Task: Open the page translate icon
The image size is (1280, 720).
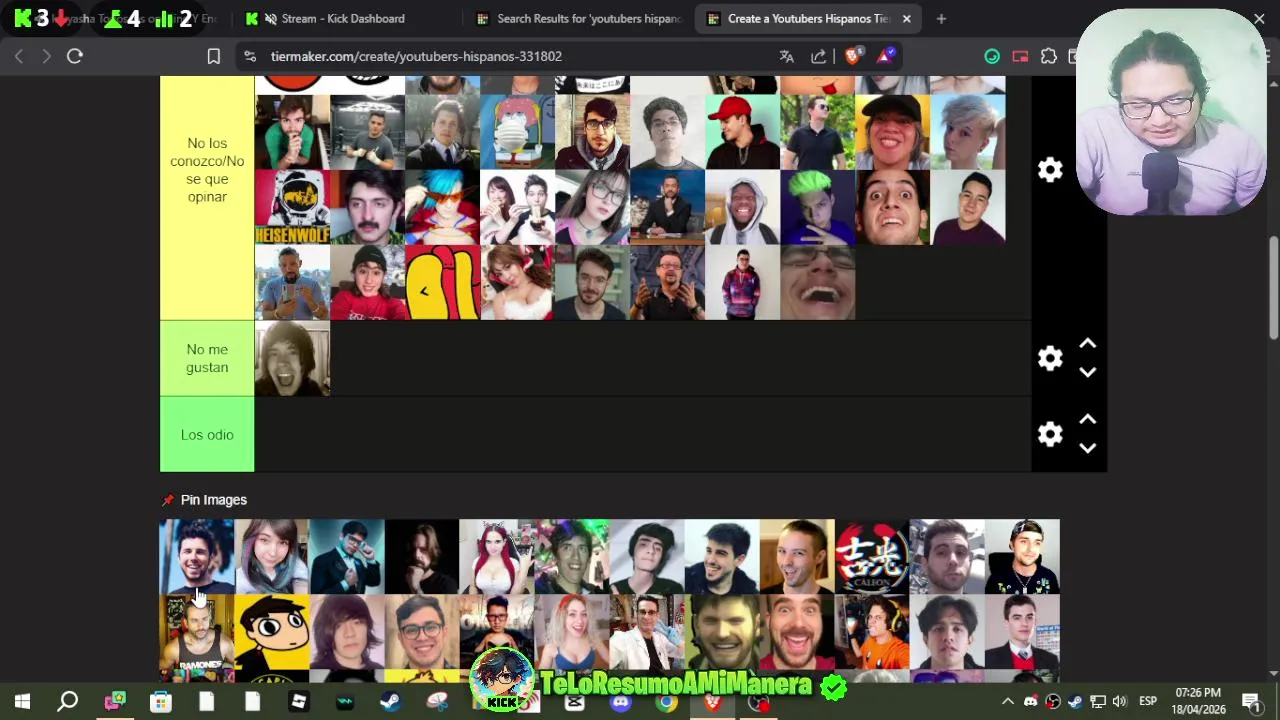Action: pyautogui.click(x=787, y=57)
